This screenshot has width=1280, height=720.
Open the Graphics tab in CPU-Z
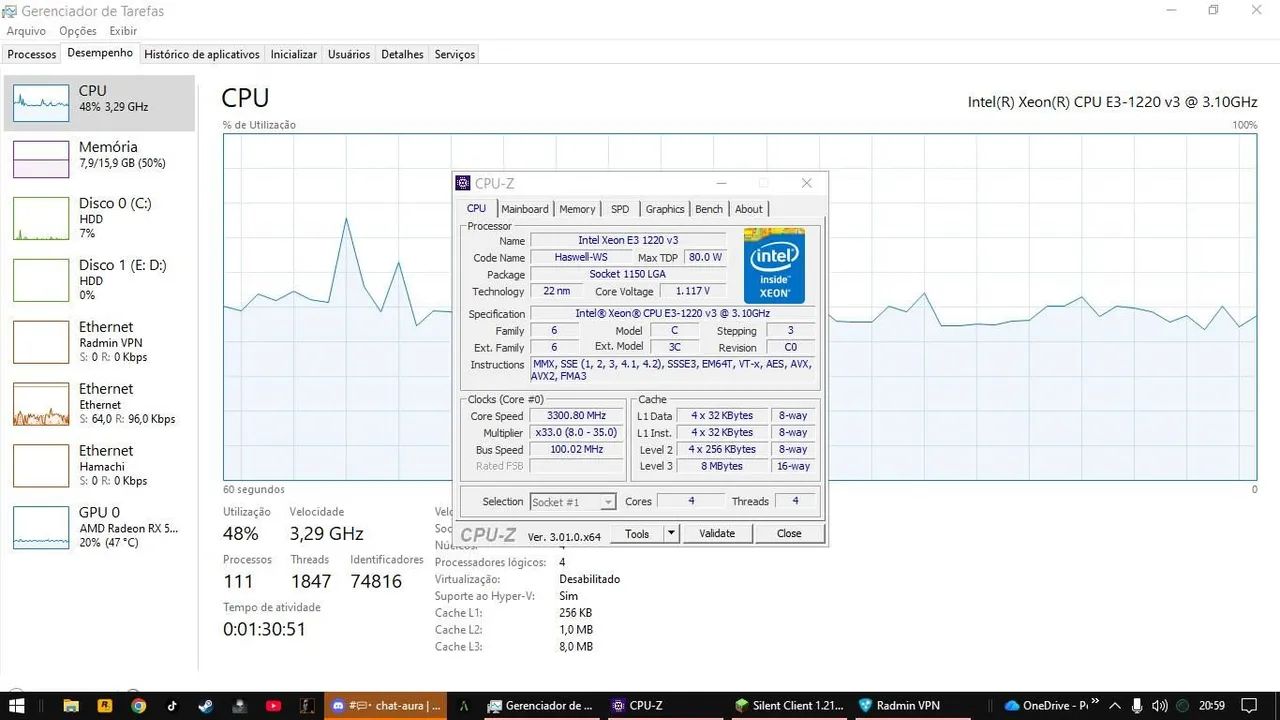coord(665,209)
